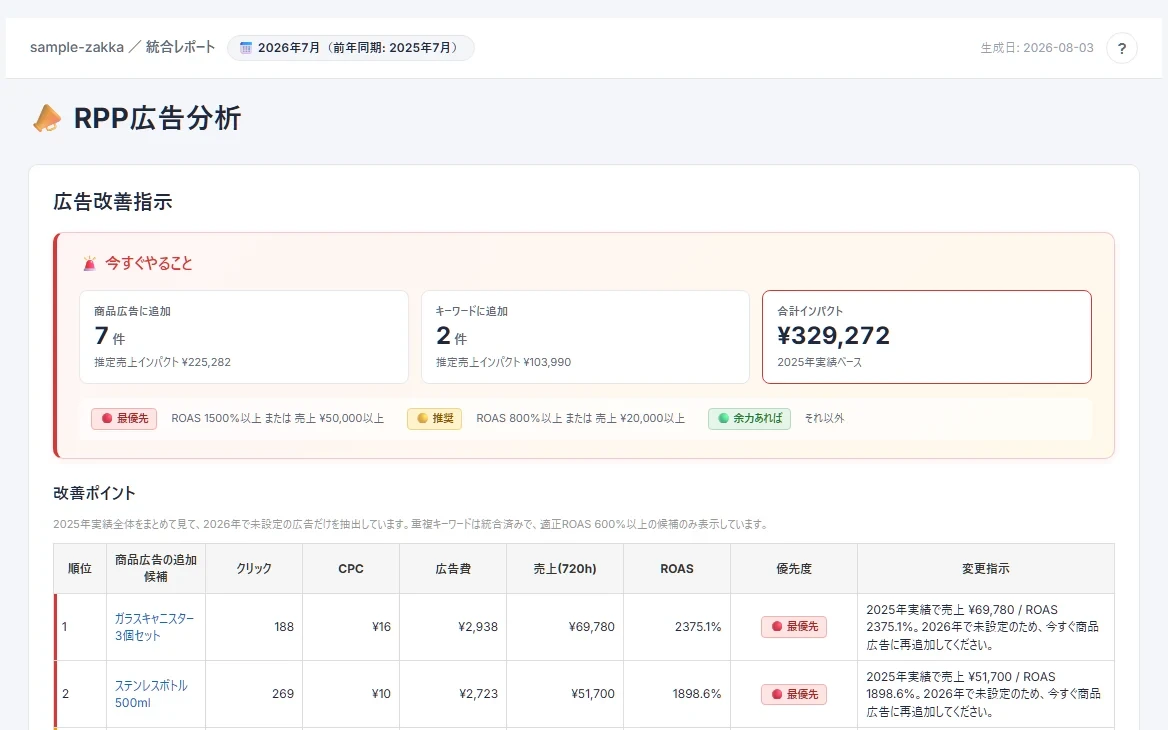This screenshot has width=1168, height=730.
Task: Click the megaphone icon beside RPP広告分析
Action: click(x=47, y=118)
